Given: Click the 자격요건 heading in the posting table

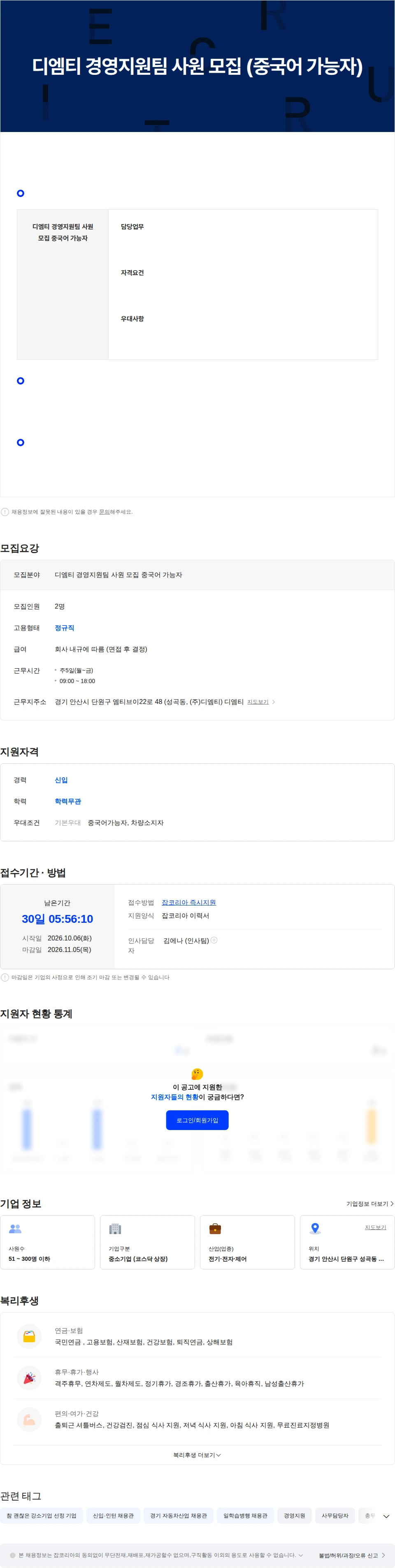Looking at the screenshot, I should point(132,273).
